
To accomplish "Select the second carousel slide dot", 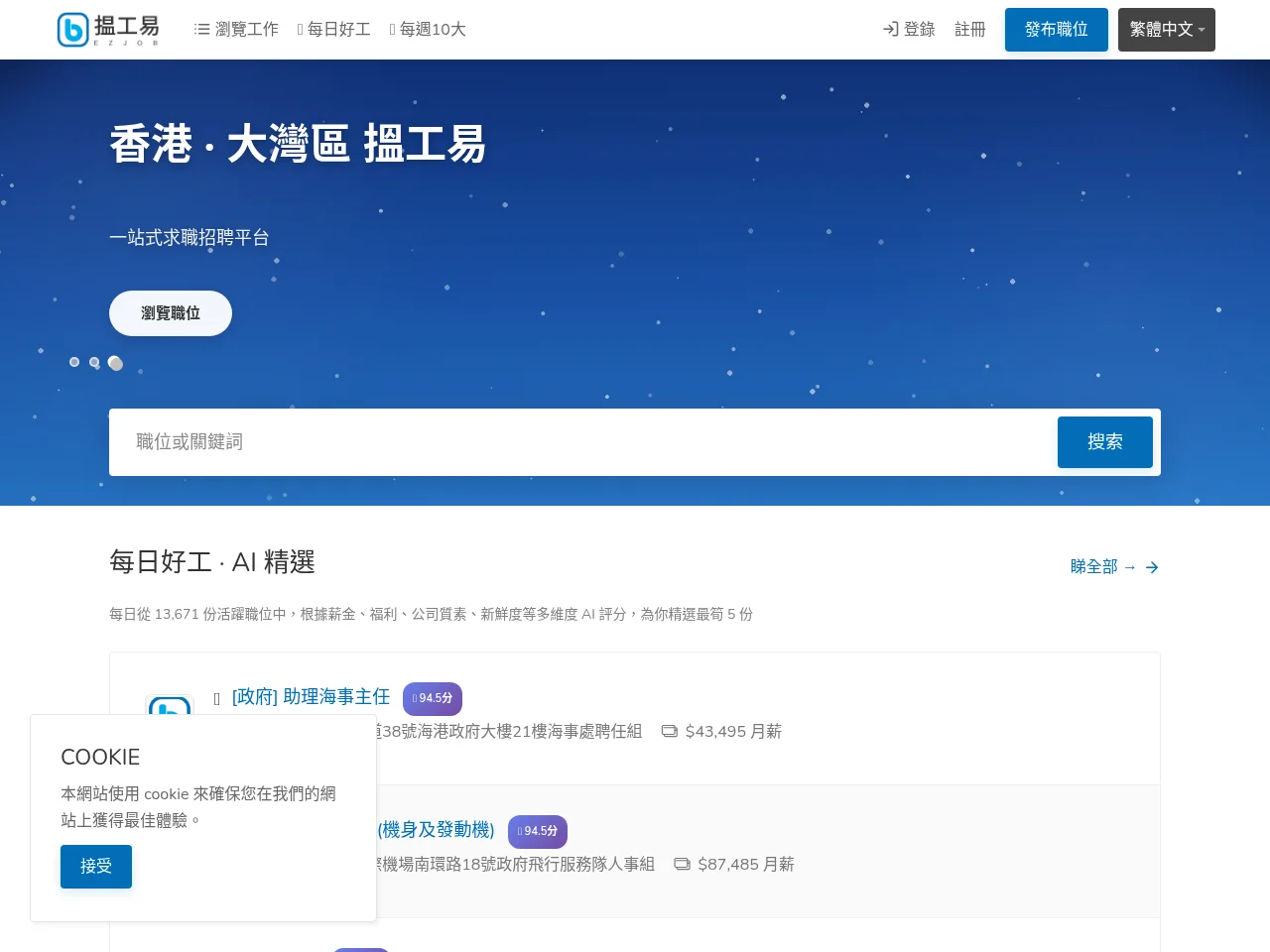I will [94, 362].
